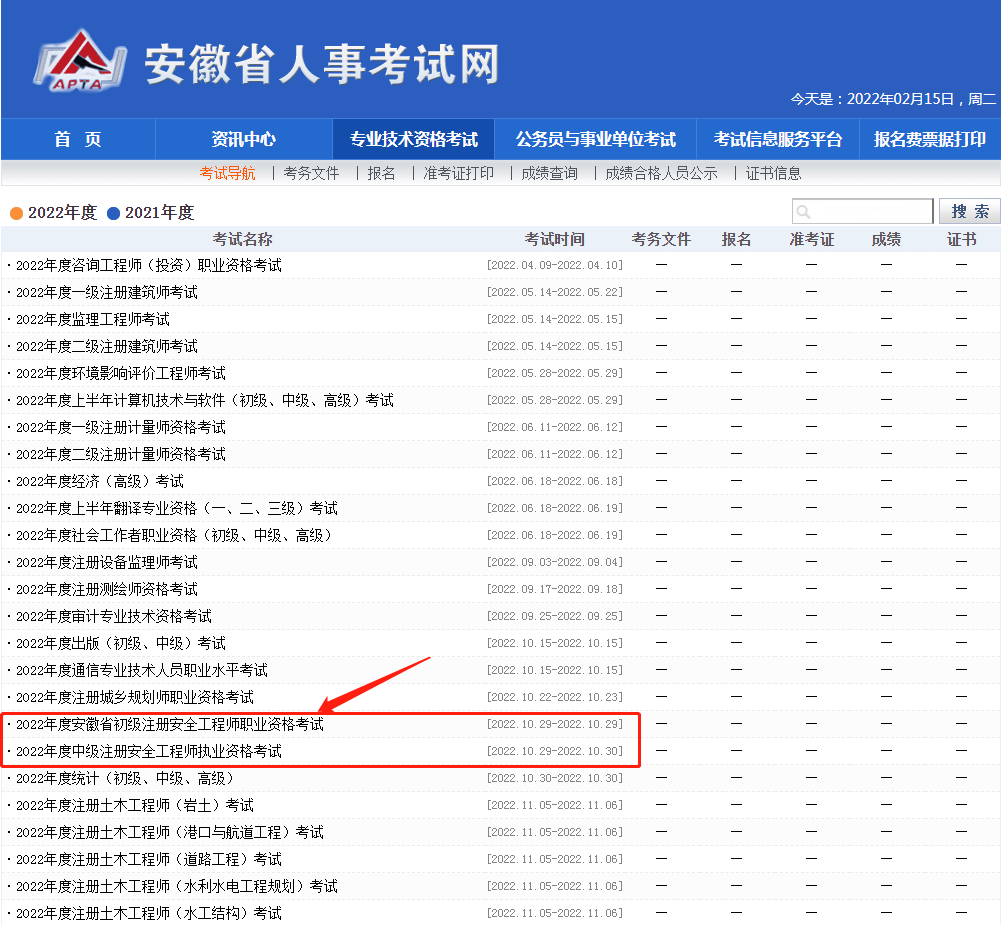This screenshot has width=1005, height=925.
Task: Open 成绩合格人员公示 sub-tab
Action: coord(661,173)
